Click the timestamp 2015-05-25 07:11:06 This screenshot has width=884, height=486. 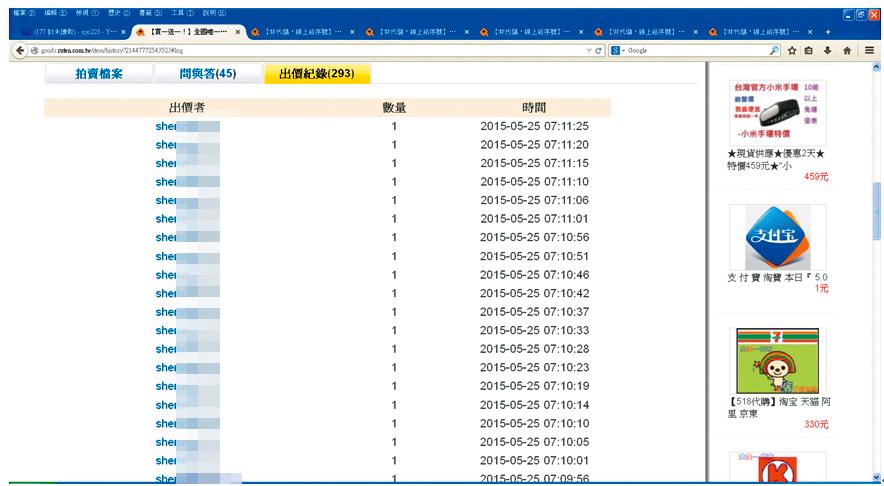tap(534, 200)
